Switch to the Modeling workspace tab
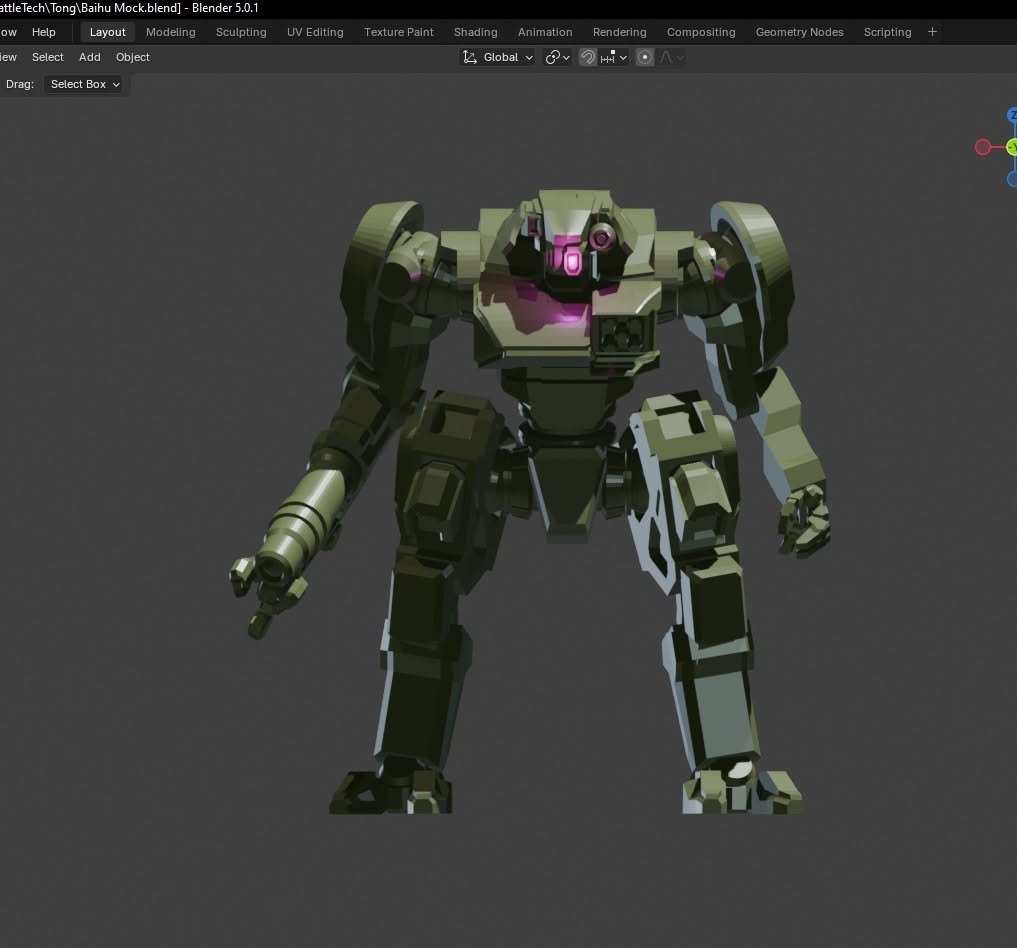Viewport: 1017px width, 948px height. click(x=171, y=32)
